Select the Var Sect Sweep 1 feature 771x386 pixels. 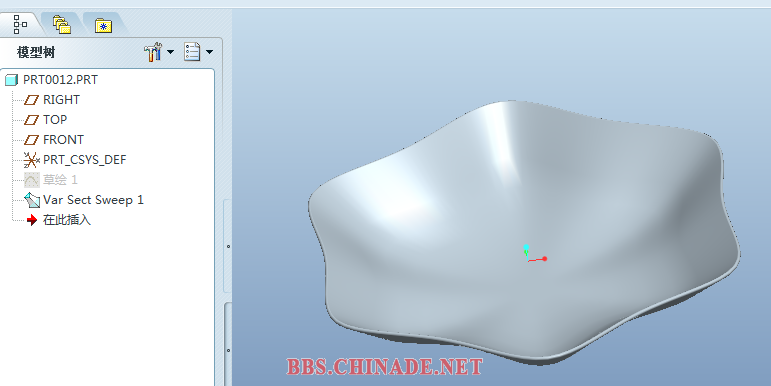pyautogui.click(x=84, y=200)
